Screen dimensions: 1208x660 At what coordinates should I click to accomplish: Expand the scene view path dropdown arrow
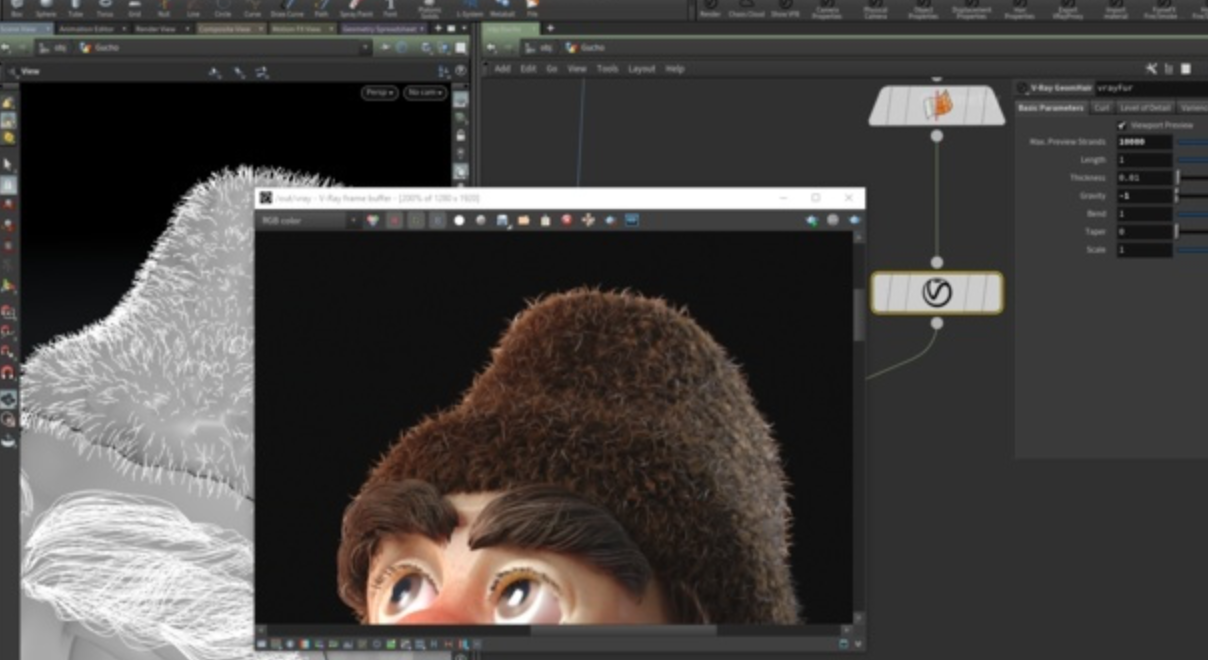click(365, 48)
